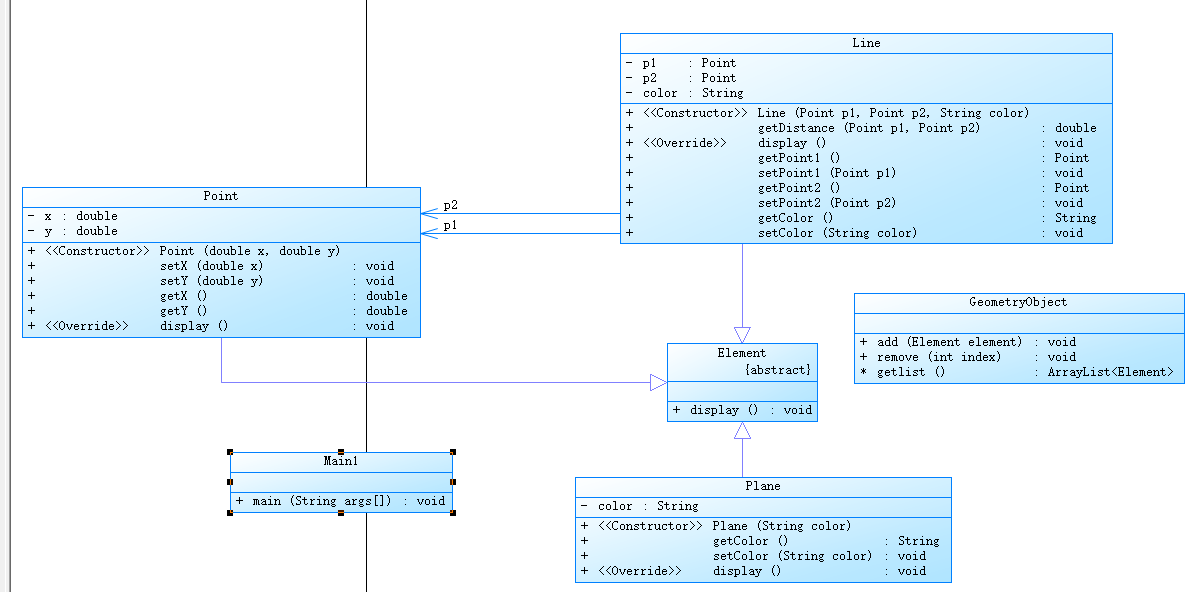This screenshot has width=1202, height=592.
Task: Select the Main1 class title
Action: tap(341, 461)
